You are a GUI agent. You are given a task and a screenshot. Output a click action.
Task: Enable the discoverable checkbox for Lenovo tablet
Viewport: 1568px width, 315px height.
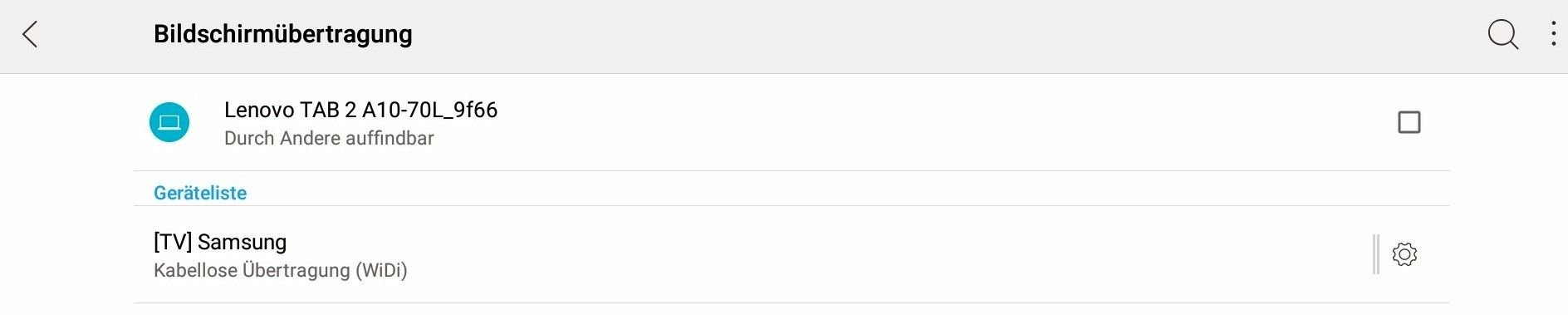1409,122
